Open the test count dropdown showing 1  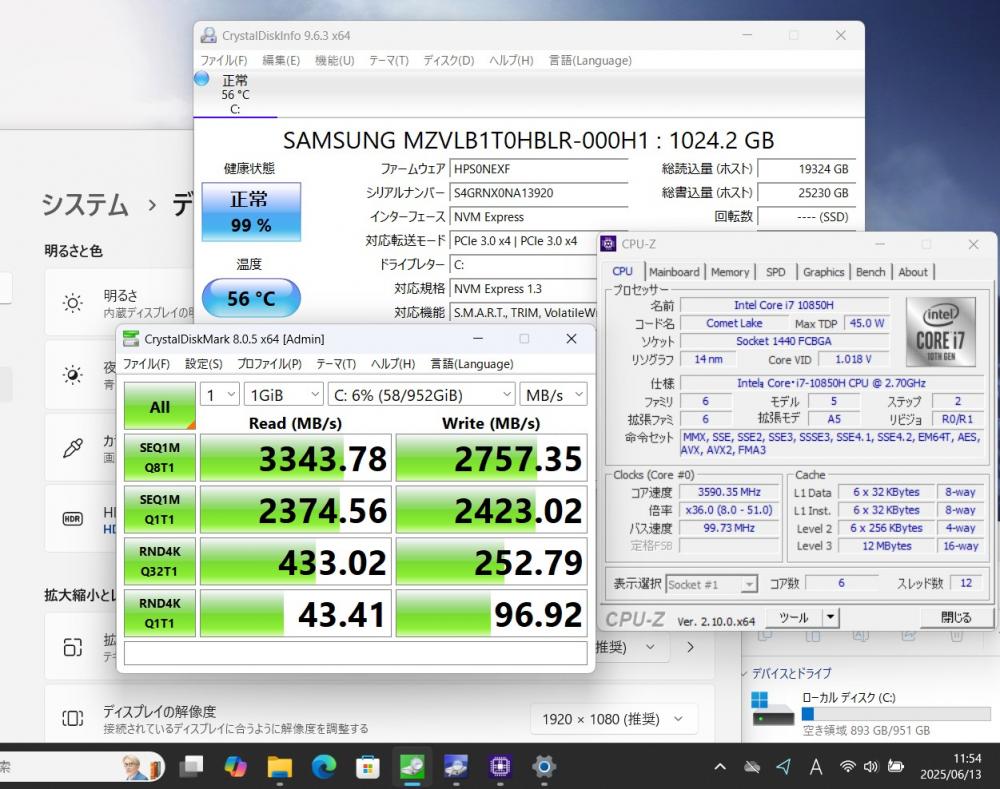point(219,395)
